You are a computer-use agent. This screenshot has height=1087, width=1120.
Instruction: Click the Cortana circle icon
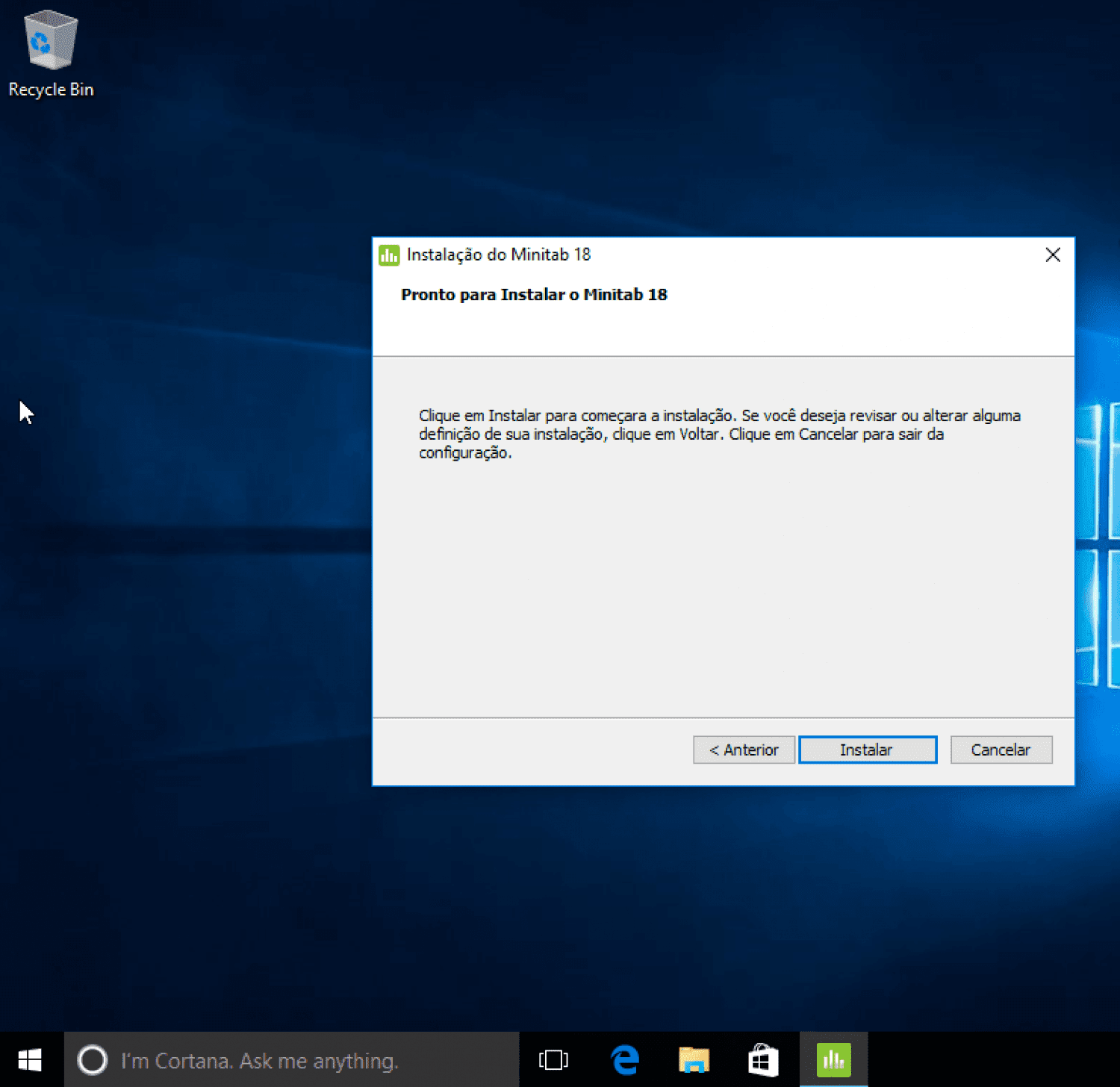tap(93, 1060)
